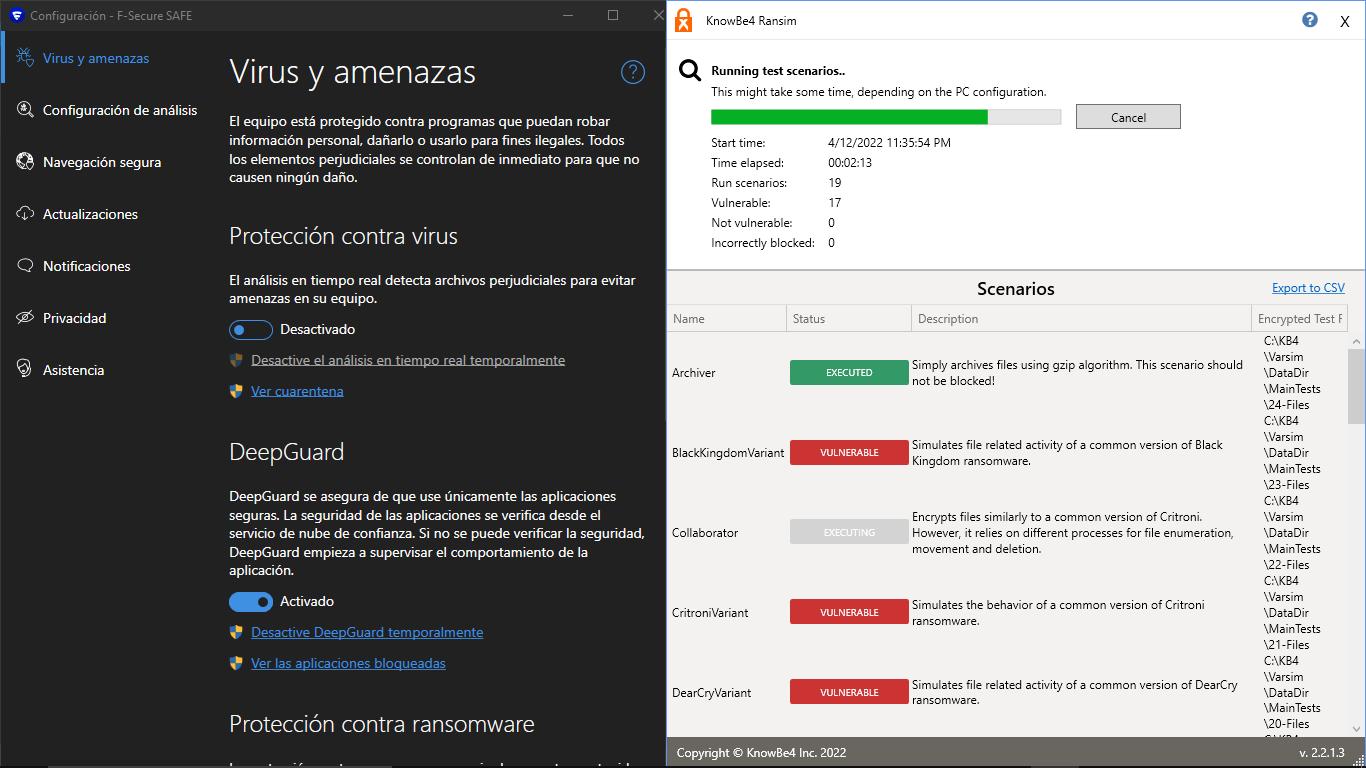Click the Desactive el análisis en tiempo real link
Viewport: 1366px width, 768px height.
click(408, 360)
